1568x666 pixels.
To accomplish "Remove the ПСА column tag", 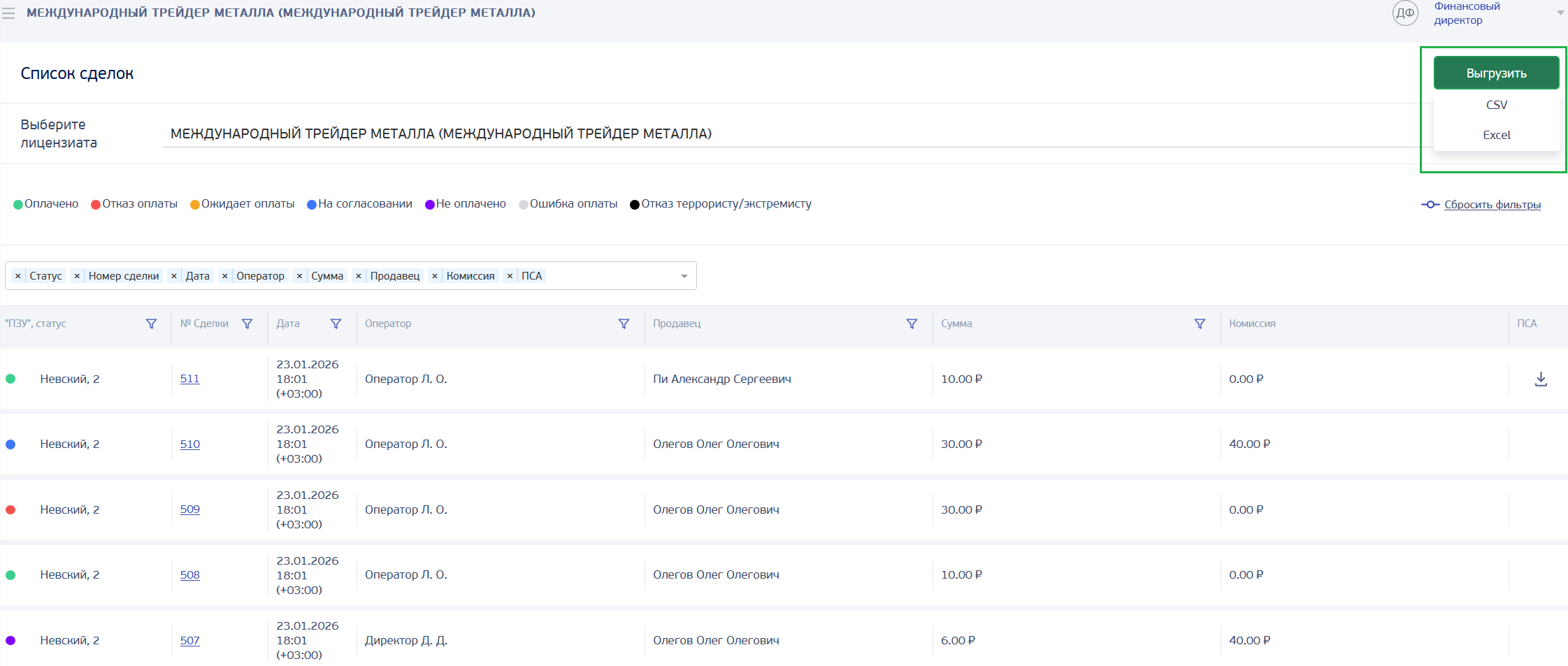I will pyautogui.click(x=510, y=276).
